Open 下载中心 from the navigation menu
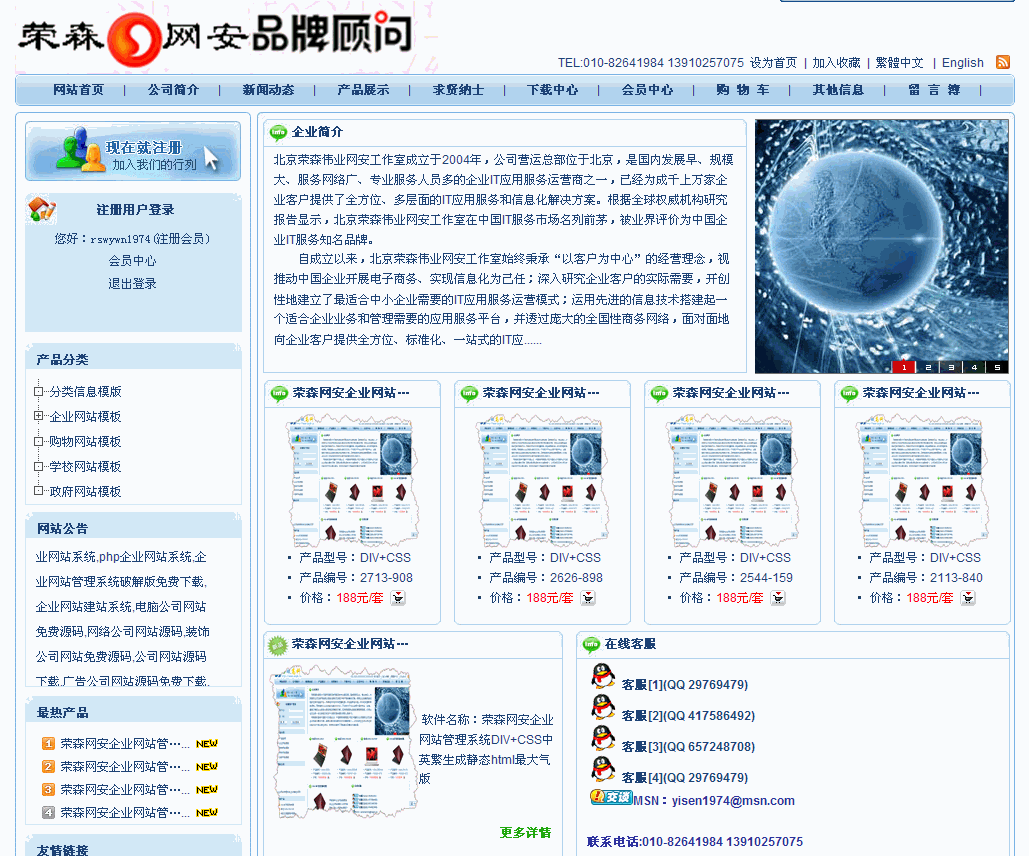Viewport: 1029px width, 856px height. coord(552,90)
